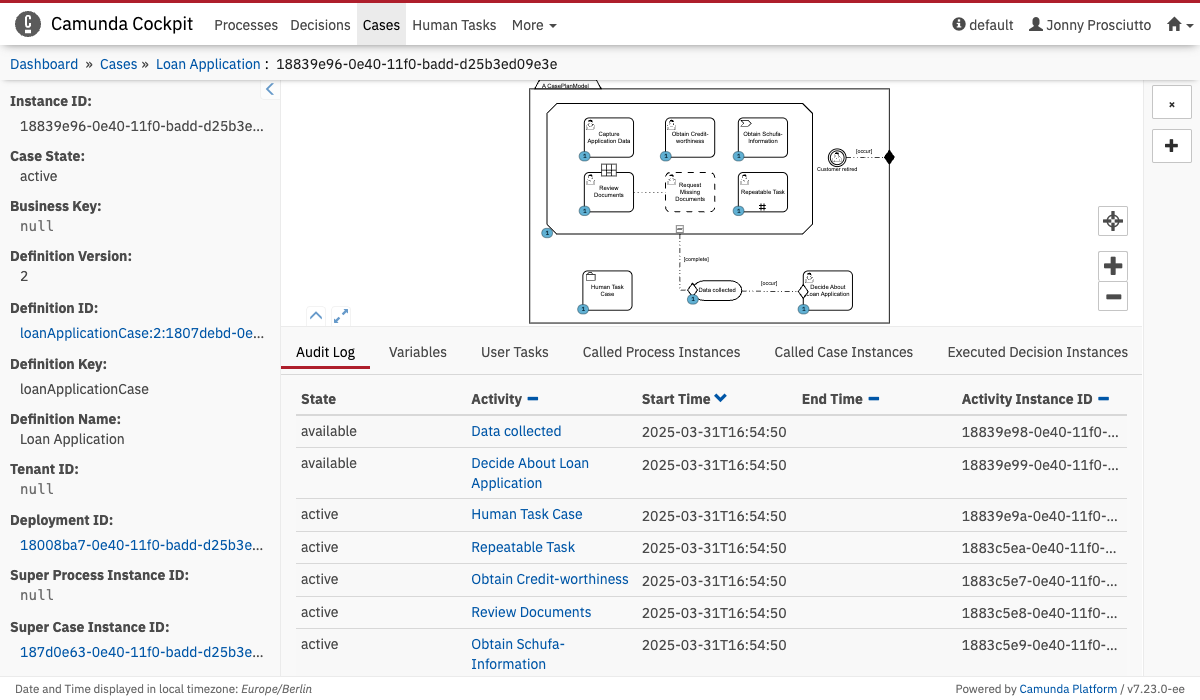
Task: Click the Camunda Cockpit logo icon
Action: (x=29, y=24)
